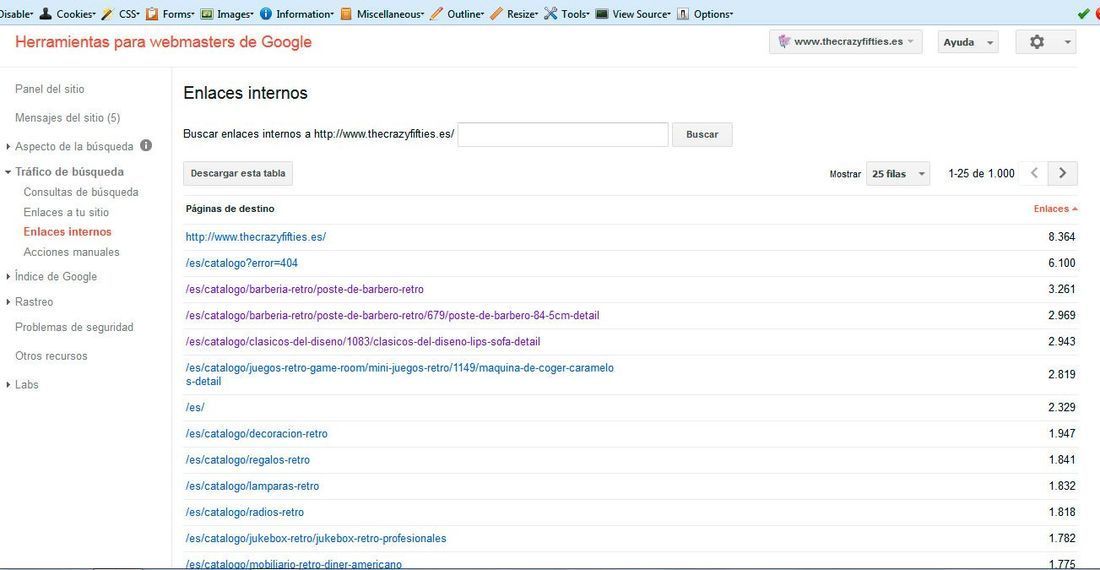This screenshot has height=570, width=1100.
Task: Click Herramientas para webmasters de Google title
Action: (163, 42)
